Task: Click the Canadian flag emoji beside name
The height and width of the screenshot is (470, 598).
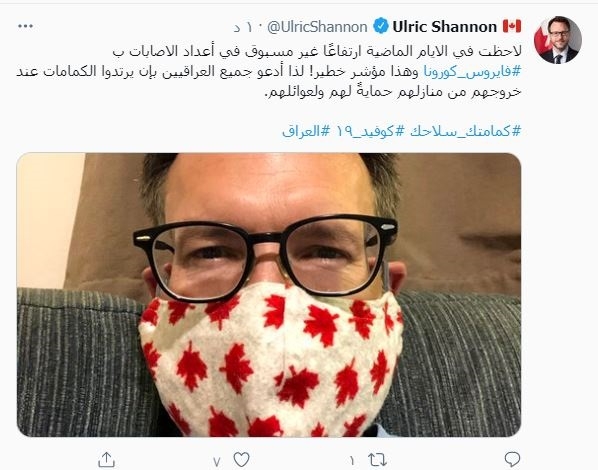Action: click(x=512, y=26)
